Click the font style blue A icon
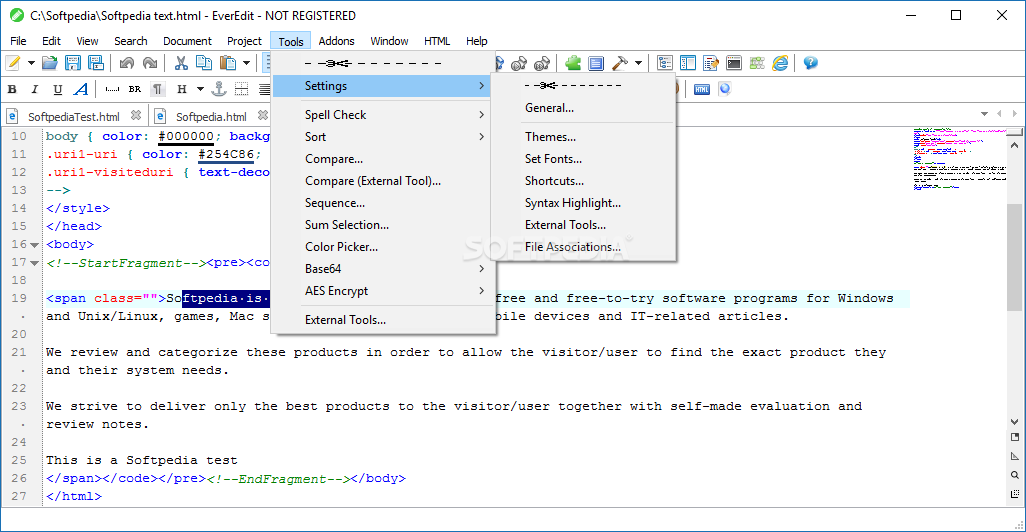The height and width of the screenshot is (532, 1026). [80, 89]
